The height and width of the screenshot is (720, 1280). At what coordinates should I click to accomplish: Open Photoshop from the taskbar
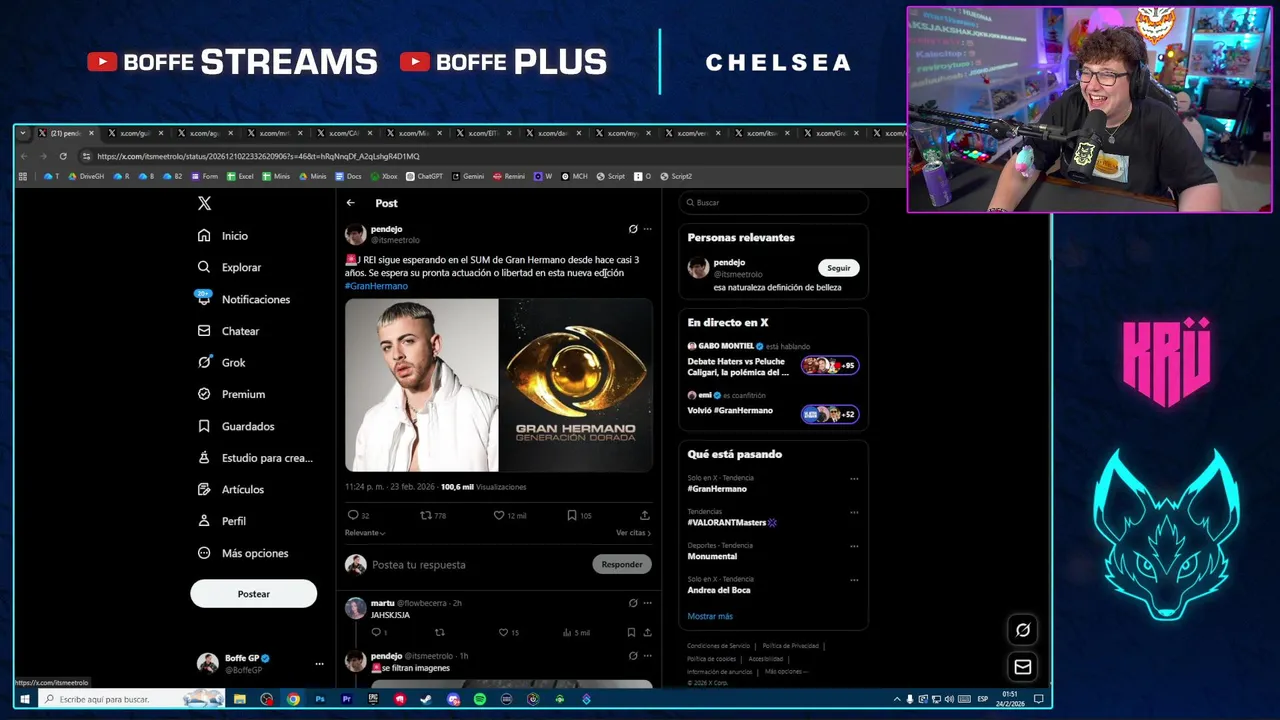click(320, 699)
